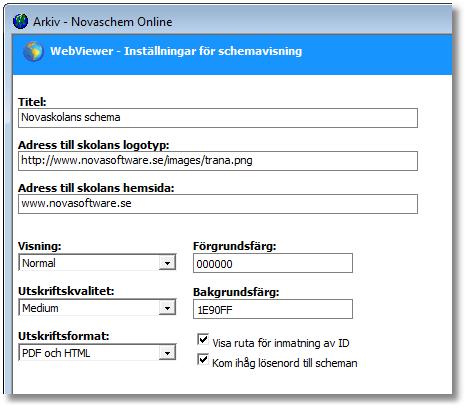This screenshot has width=466, height=408.
Task: Click the 'WebViewer - Inställningar för schemavisning' heading
Action: [176, 51]
